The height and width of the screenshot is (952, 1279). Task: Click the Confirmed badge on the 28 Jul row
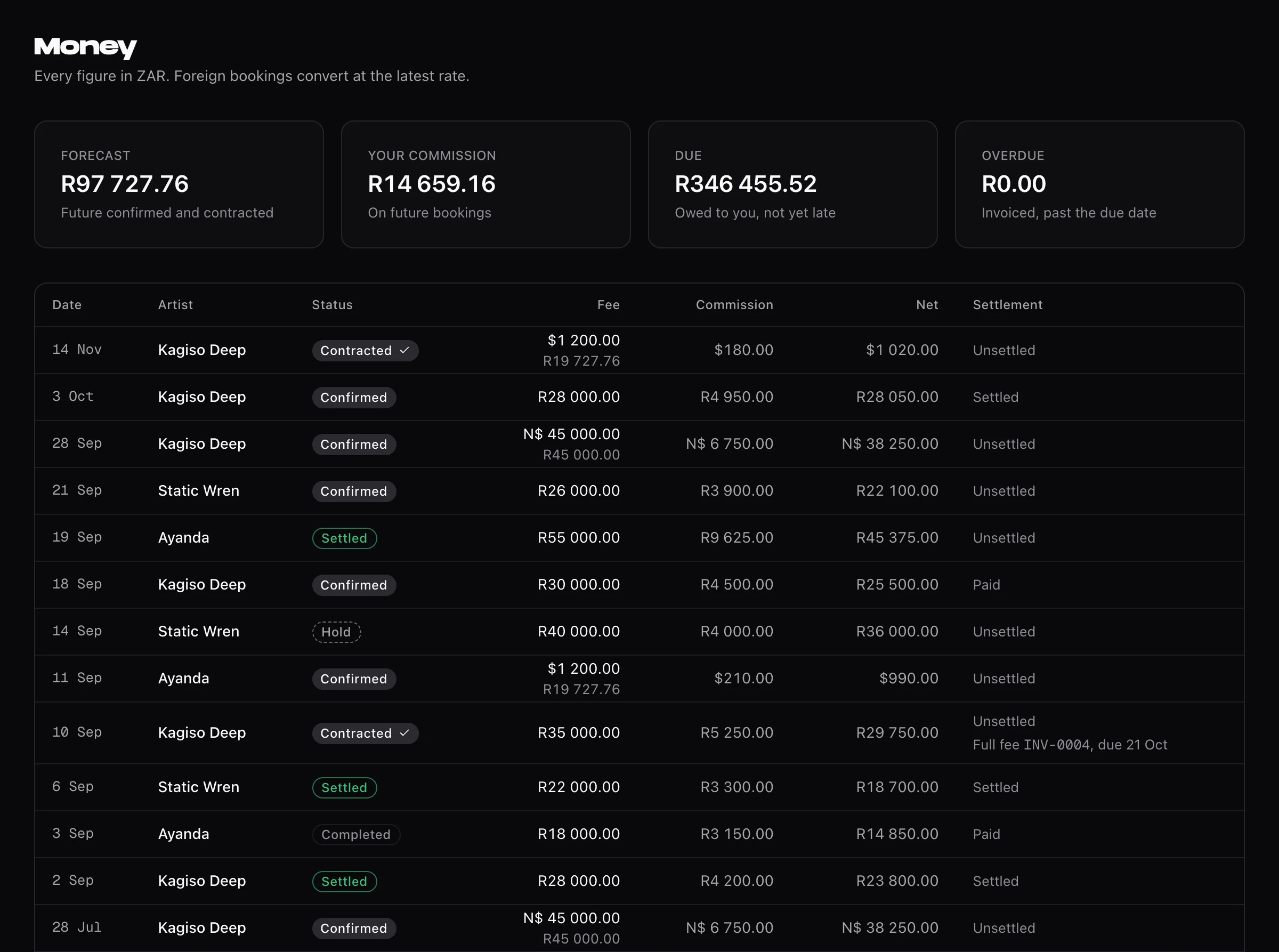tap(354, 929)
